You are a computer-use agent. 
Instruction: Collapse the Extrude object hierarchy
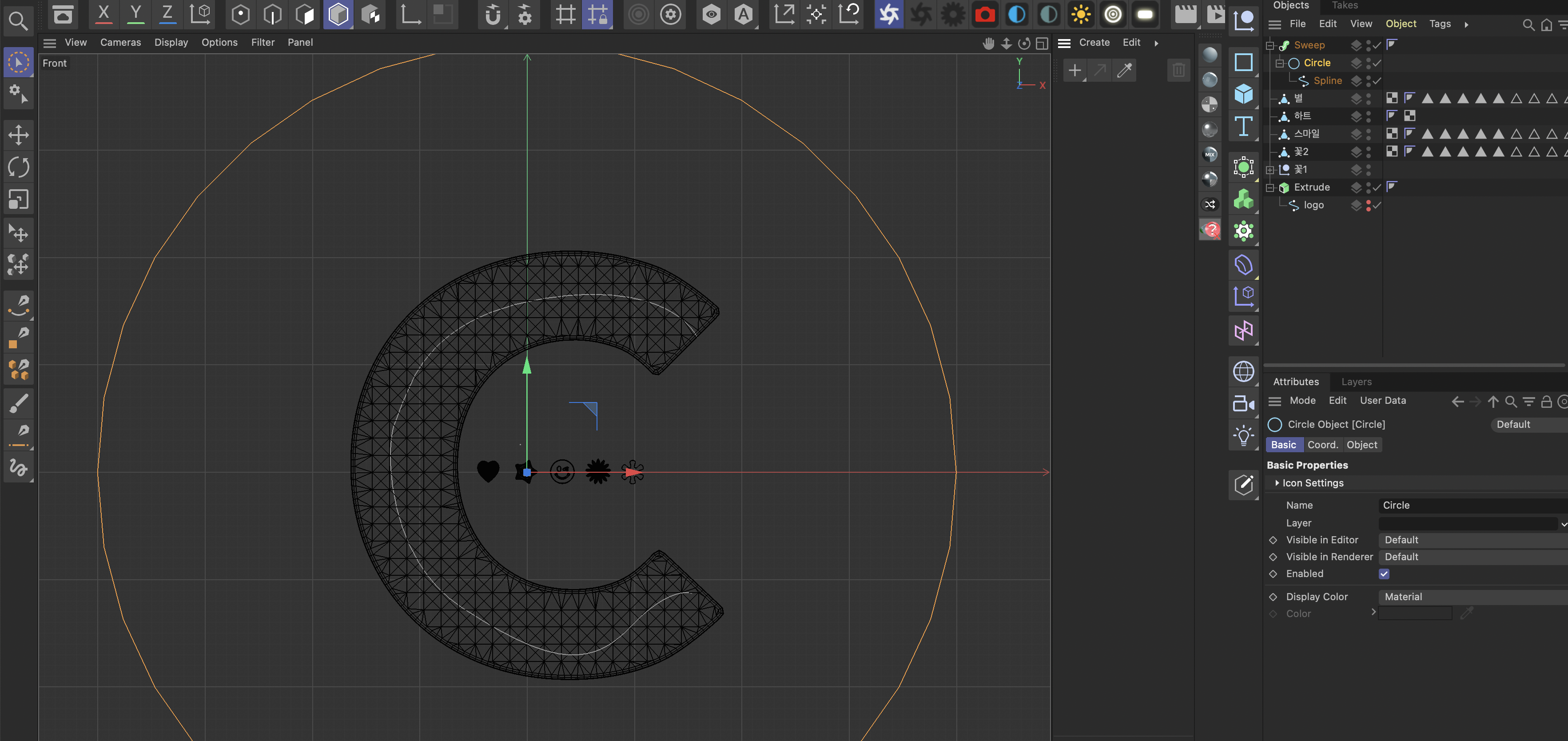click(1270, 187)
